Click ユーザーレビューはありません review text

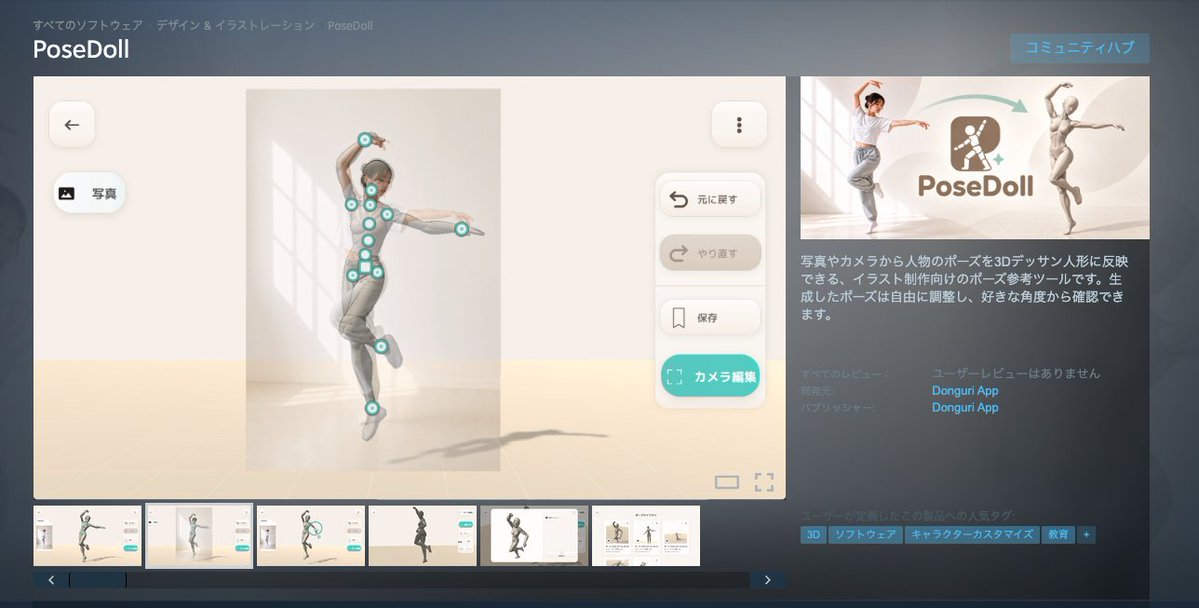1015,373
